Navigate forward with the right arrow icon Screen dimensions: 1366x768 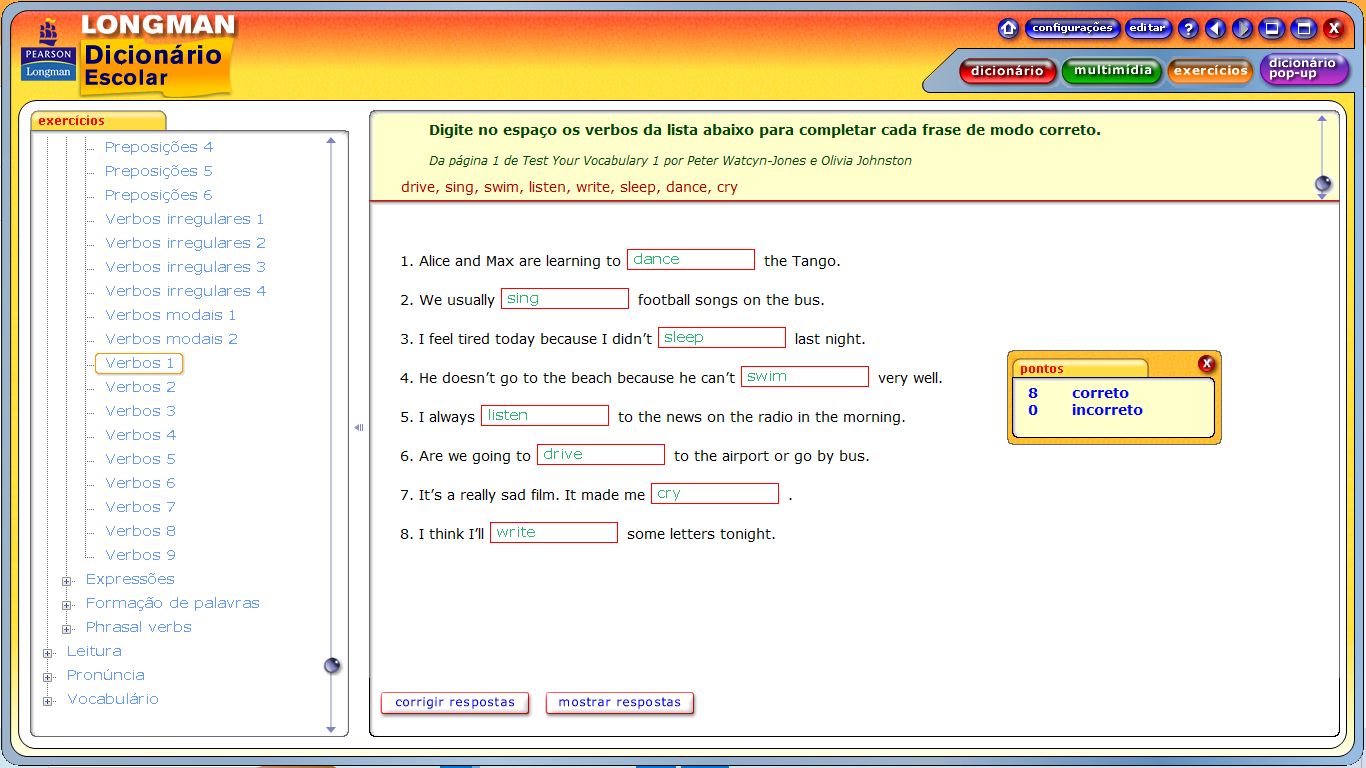point(1241,28)
